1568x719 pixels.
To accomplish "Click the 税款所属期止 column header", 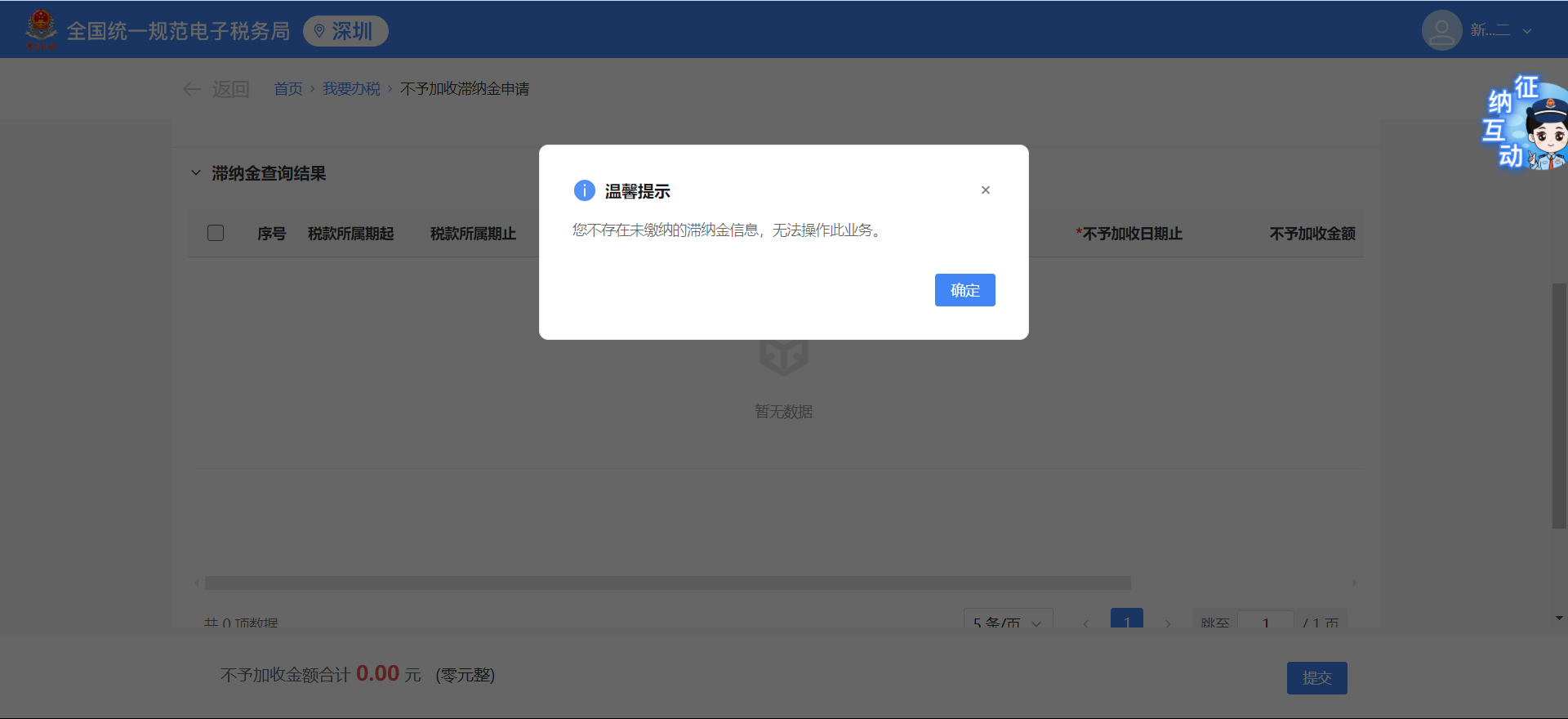I will coord(474,234).
